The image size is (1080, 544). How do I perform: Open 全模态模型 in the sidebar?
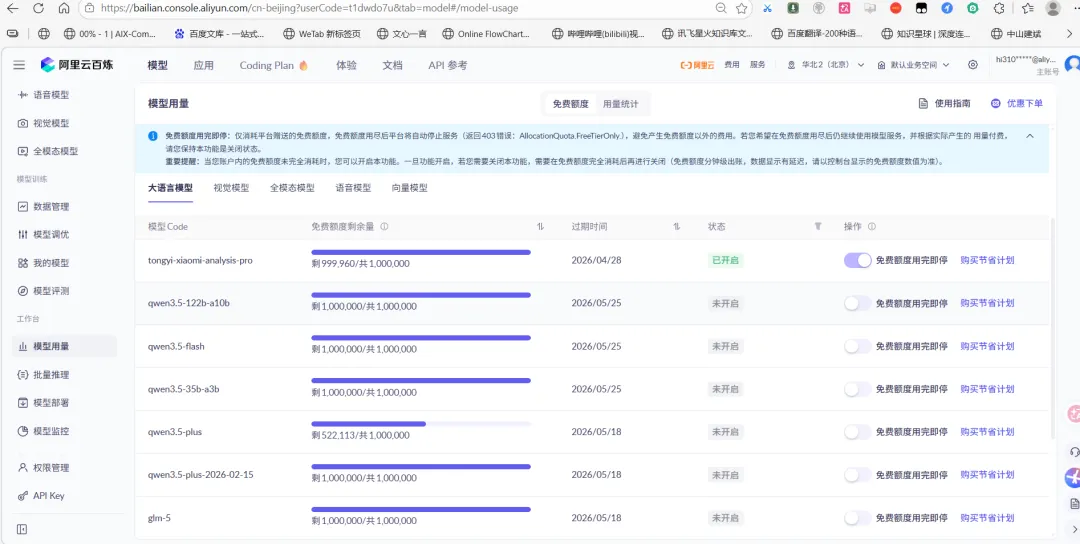tap(48, 151)
